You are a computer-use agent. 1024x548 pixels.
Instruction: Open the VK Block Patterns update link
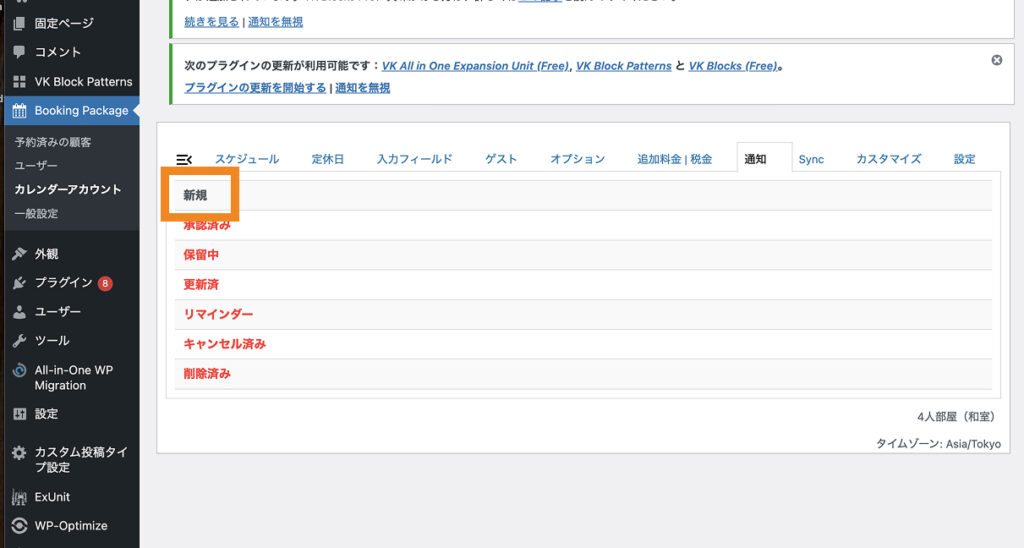pos(624,66)
